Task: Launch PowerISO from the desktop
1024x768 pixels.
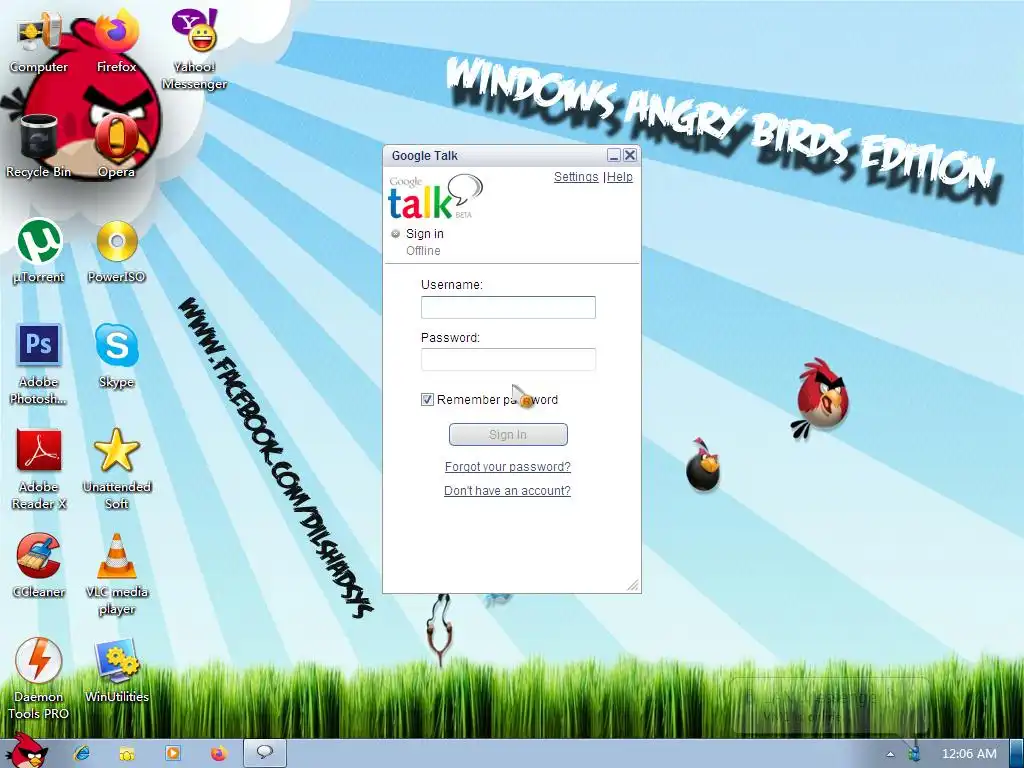Action: [116, 251]
